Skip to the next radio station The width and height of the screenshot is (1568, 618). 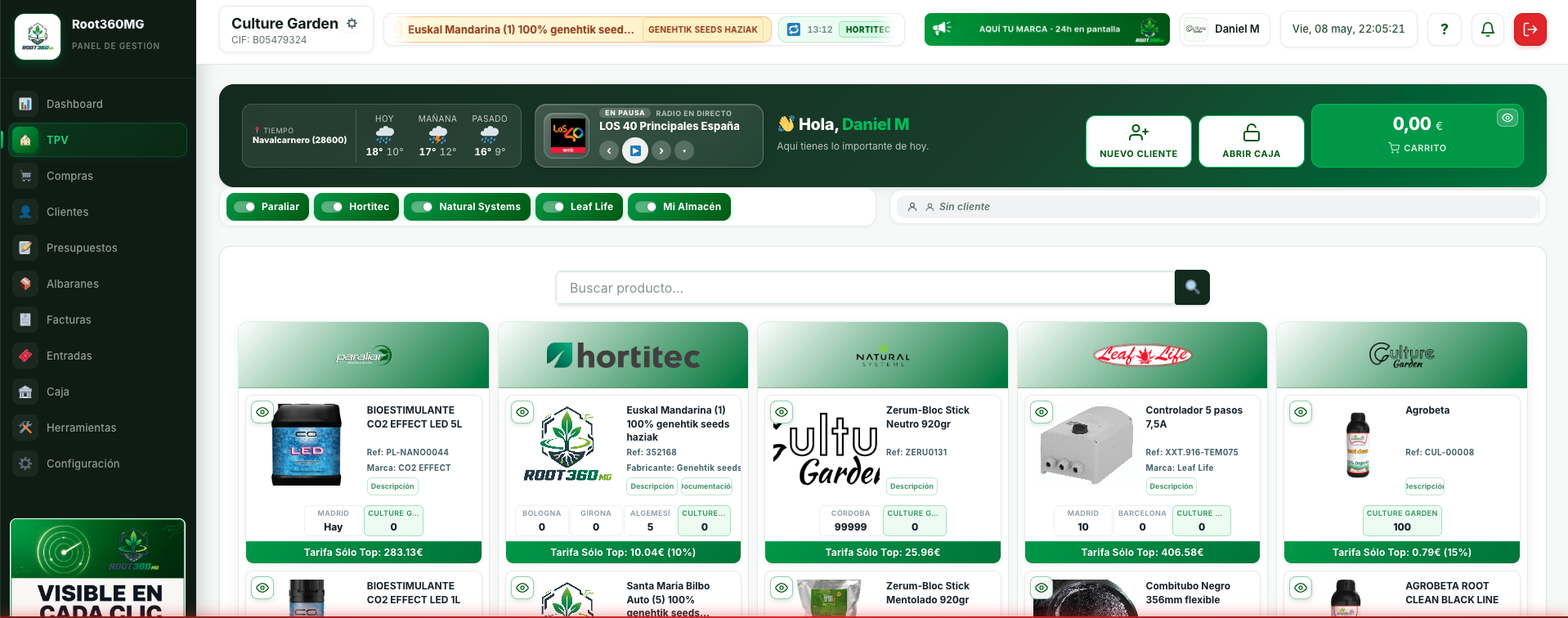click(x=661, y=150)
